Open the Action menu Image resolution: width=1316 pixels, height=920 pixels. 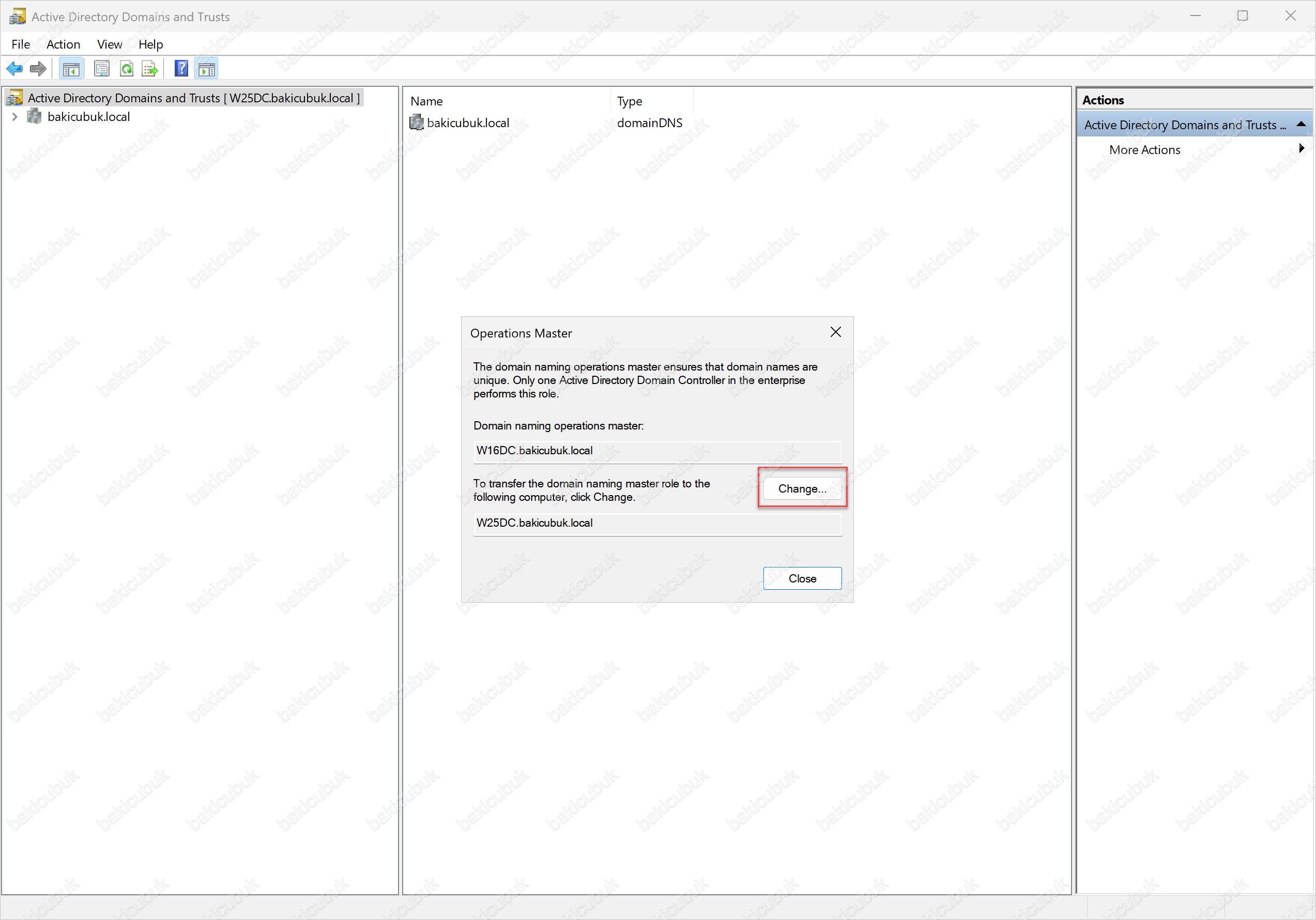63,44
